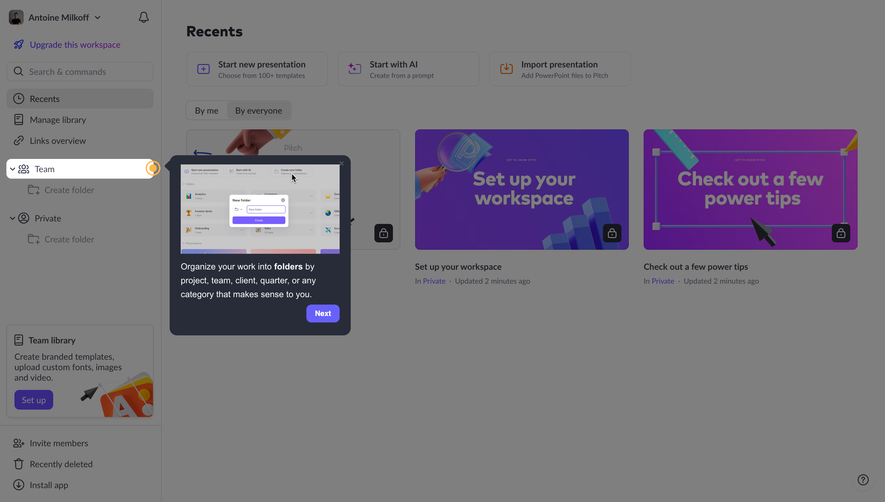Click Start with AI card

click(409, 69)
